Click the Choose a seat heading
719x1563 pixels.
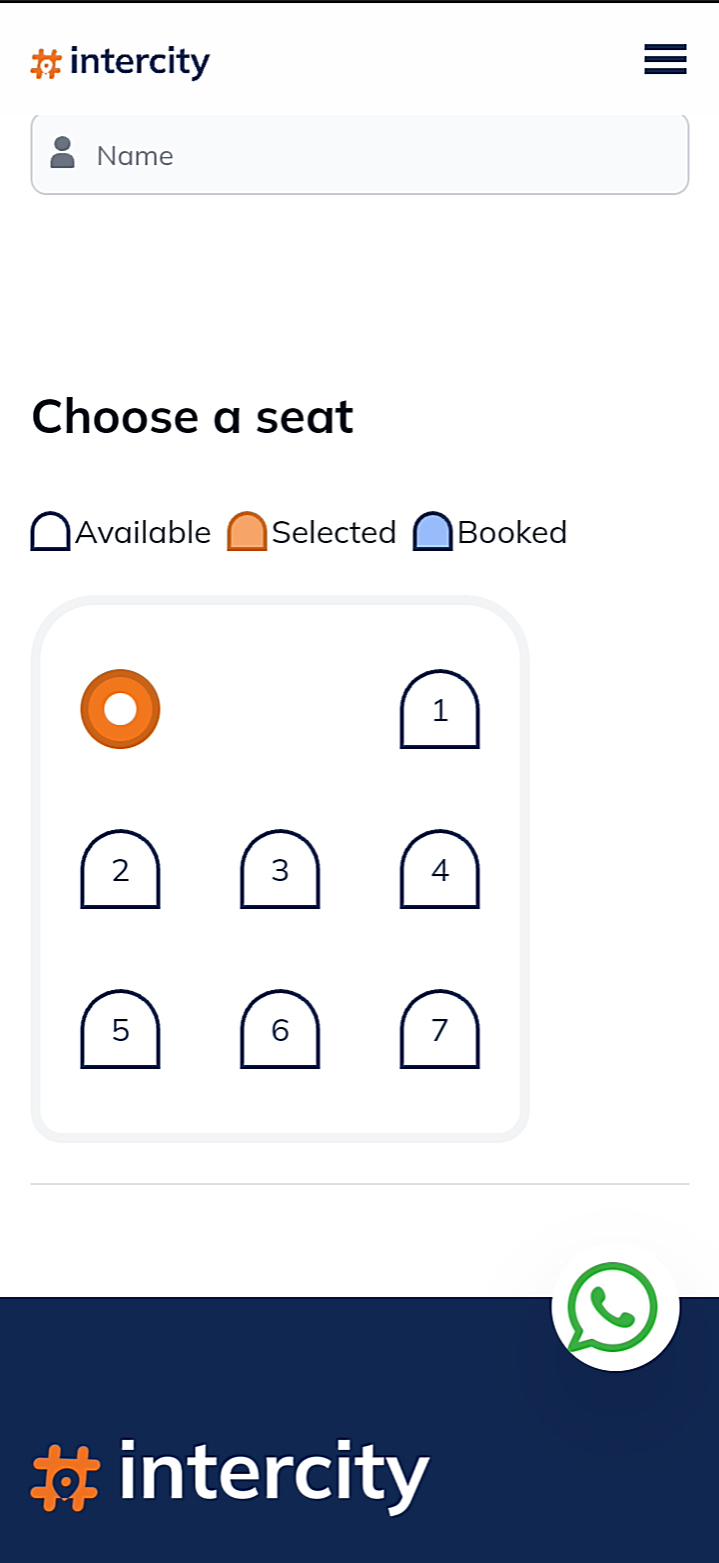coord(192,417)
